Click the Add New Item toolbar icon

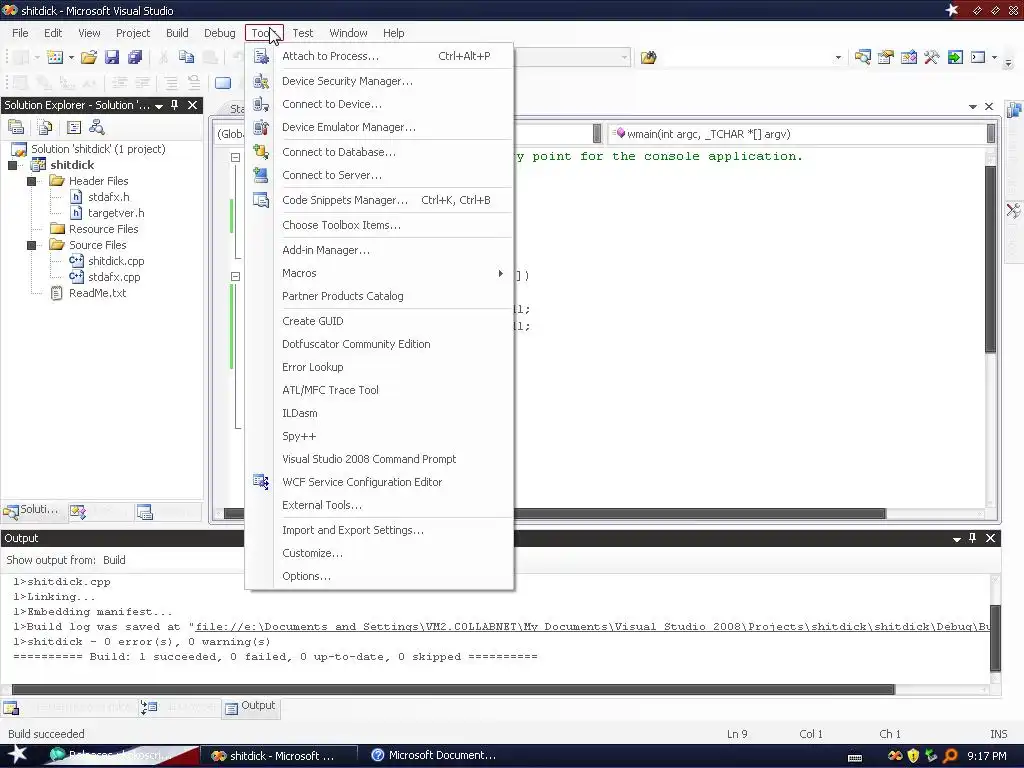tap(55, 57)
